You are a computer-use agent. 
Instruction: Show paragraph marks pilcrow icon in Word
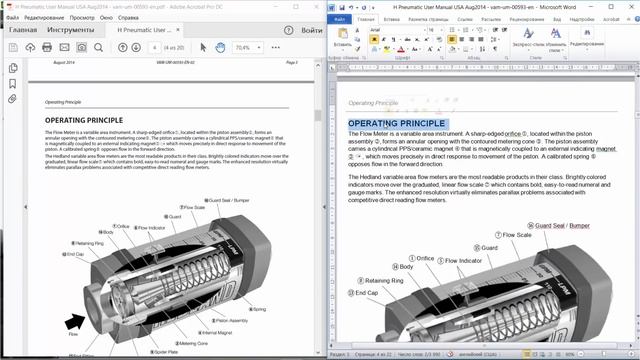[495, 49]
